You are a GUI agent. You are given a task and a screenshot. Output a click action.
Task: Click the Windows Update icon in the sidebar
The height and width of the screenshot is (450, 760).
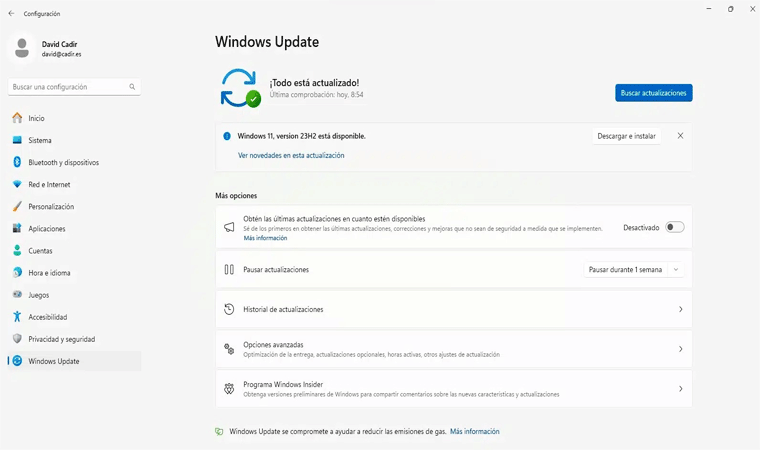tap(17, 361)
